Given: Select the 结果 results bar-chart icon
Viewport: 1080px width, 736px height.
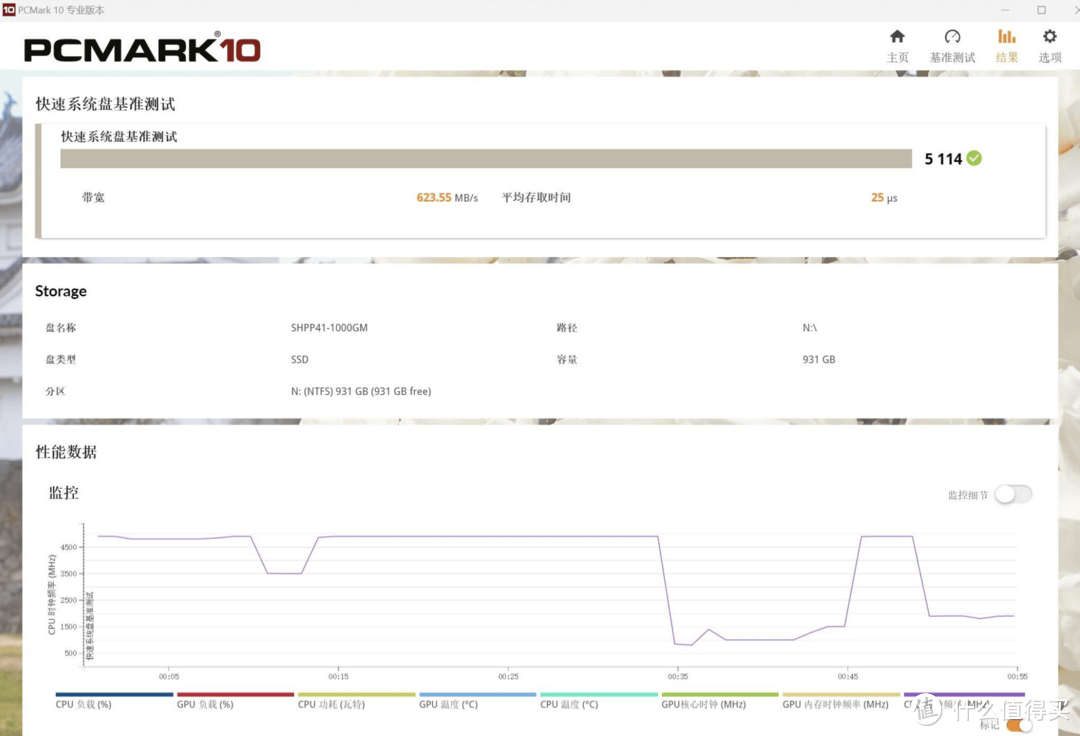Looking at the screenshot, I should coord(1006,45).
